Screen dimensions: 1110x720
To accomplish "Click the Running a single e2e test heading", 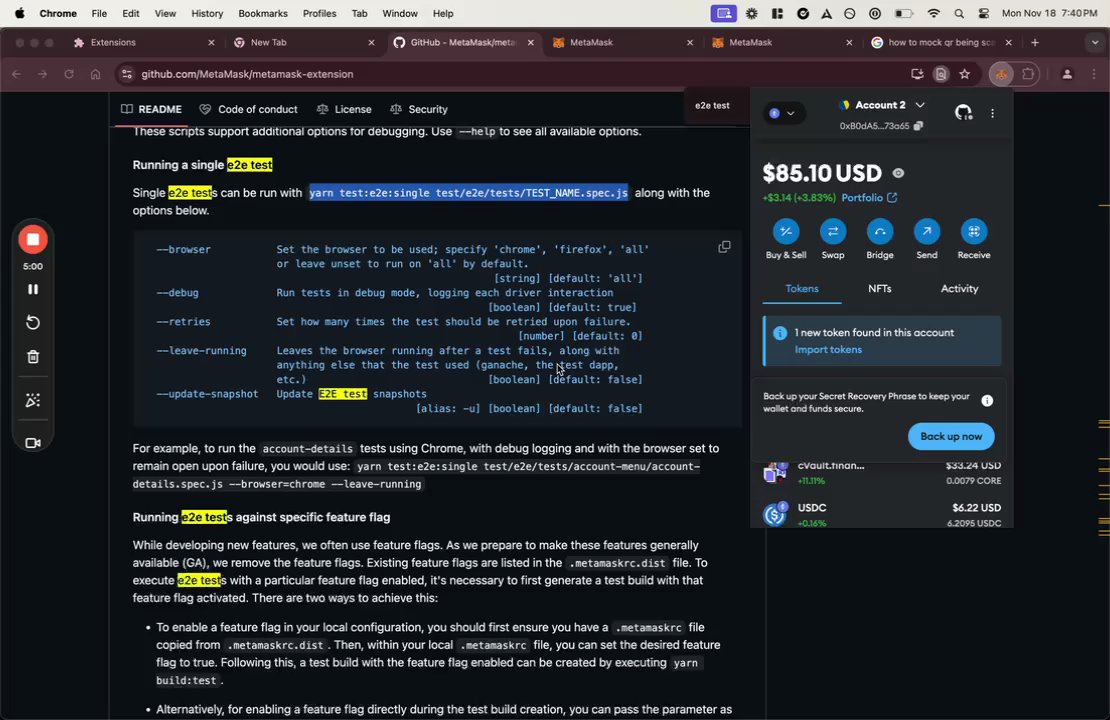I will pyautogui.click(x=202, y=165).
